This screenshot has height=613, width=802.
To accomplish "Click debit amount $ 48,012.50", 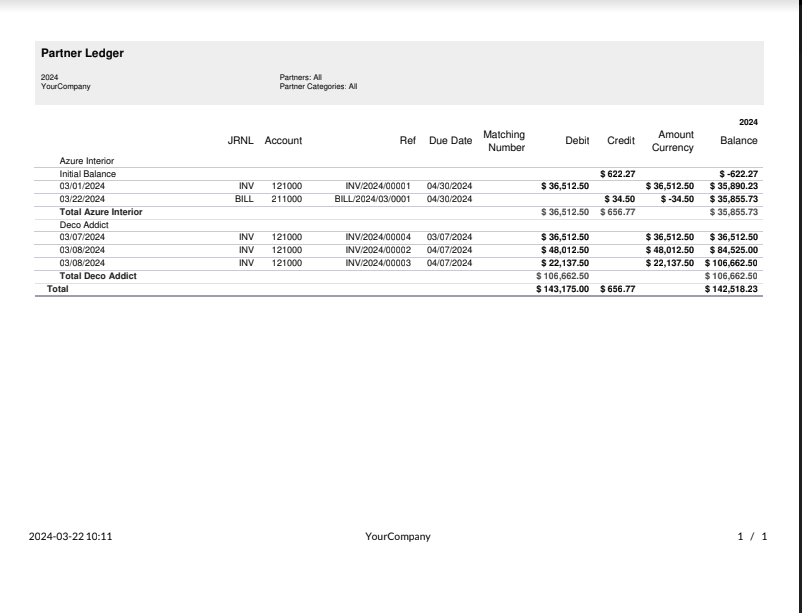I will click(x=565, y=250).
